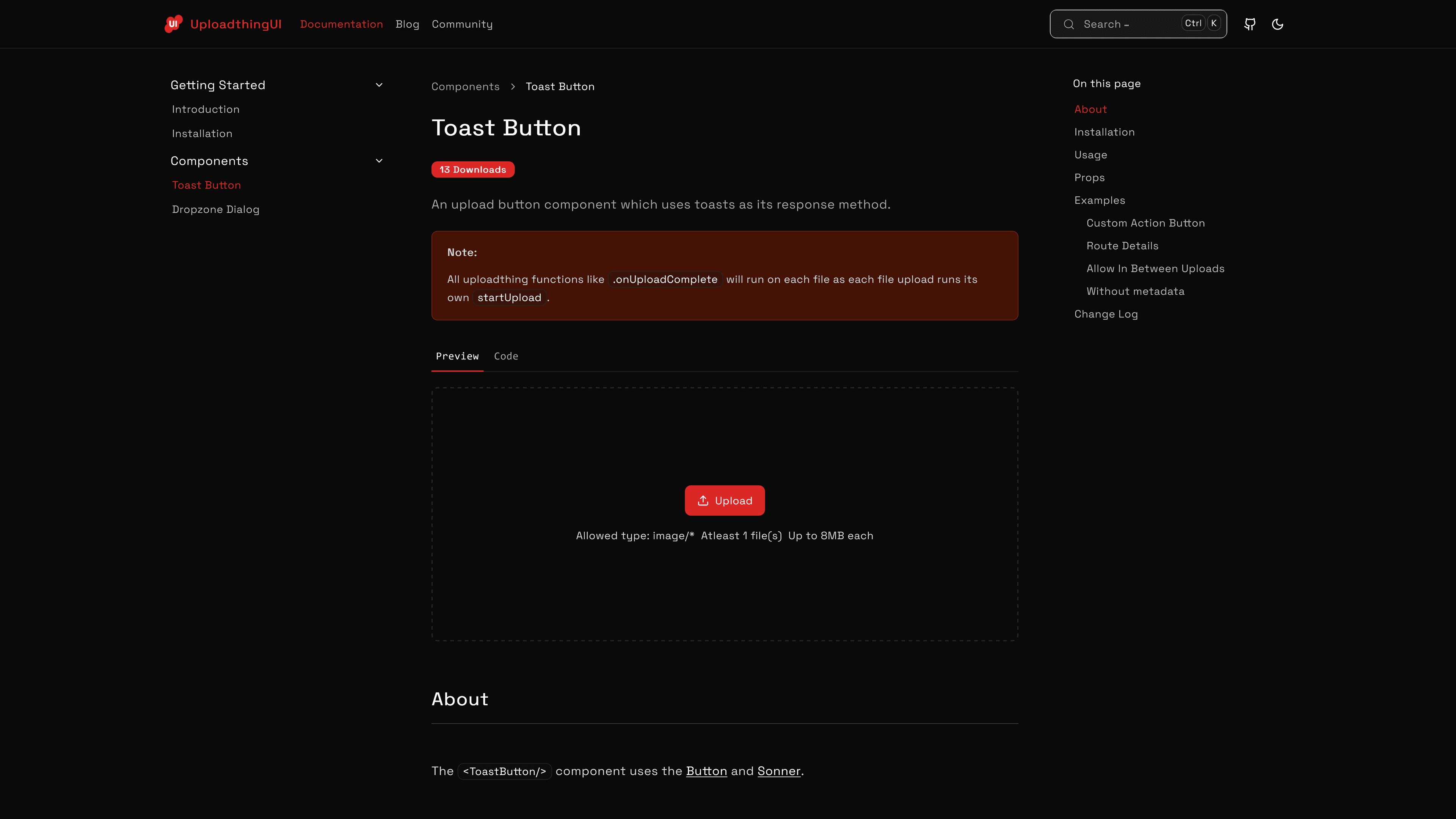Navigate to Dropzone Dialog in sidebar
Viewport: 1456px width, 819px height.
(x=215, y=209)
